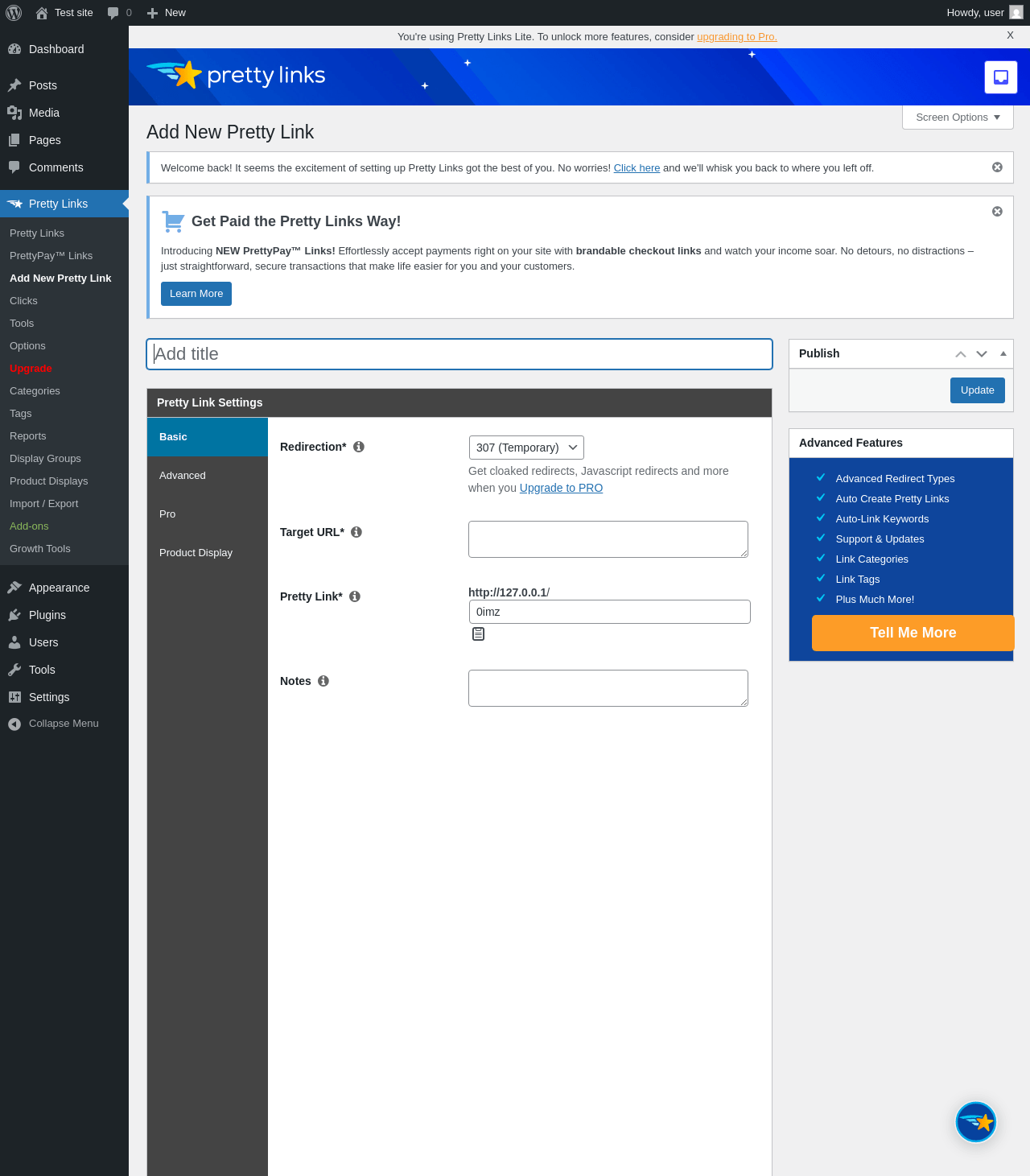
Task: Click the Pretty Link info icon
Action: click(x=355, y=596)
